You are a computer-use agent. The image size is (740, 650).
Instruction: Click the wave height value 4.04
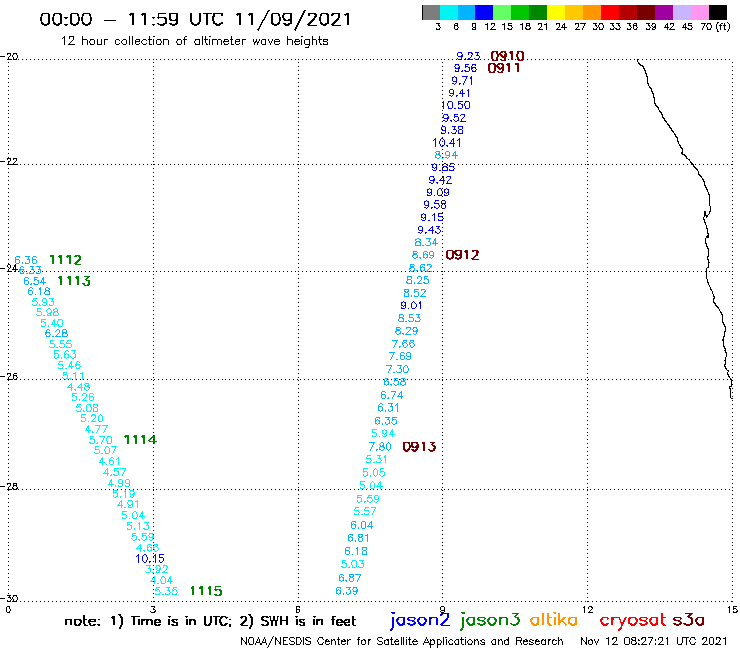click(161, 580)
